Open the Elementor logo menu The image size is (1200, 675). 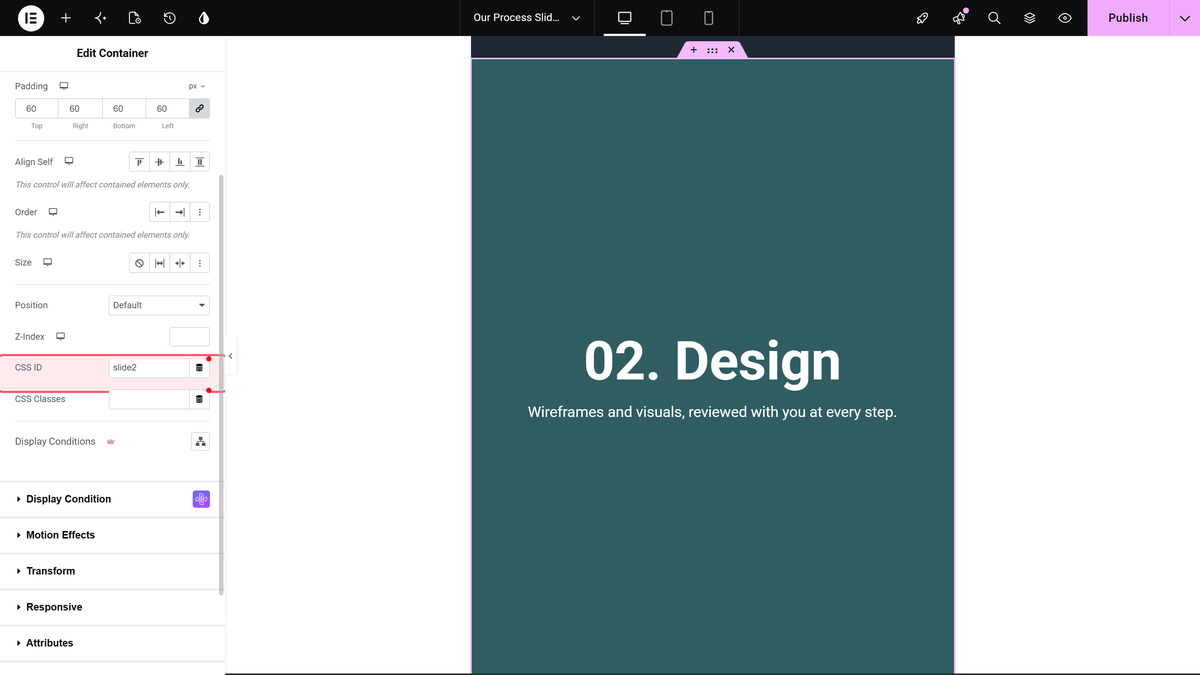[x=31, y=18]
